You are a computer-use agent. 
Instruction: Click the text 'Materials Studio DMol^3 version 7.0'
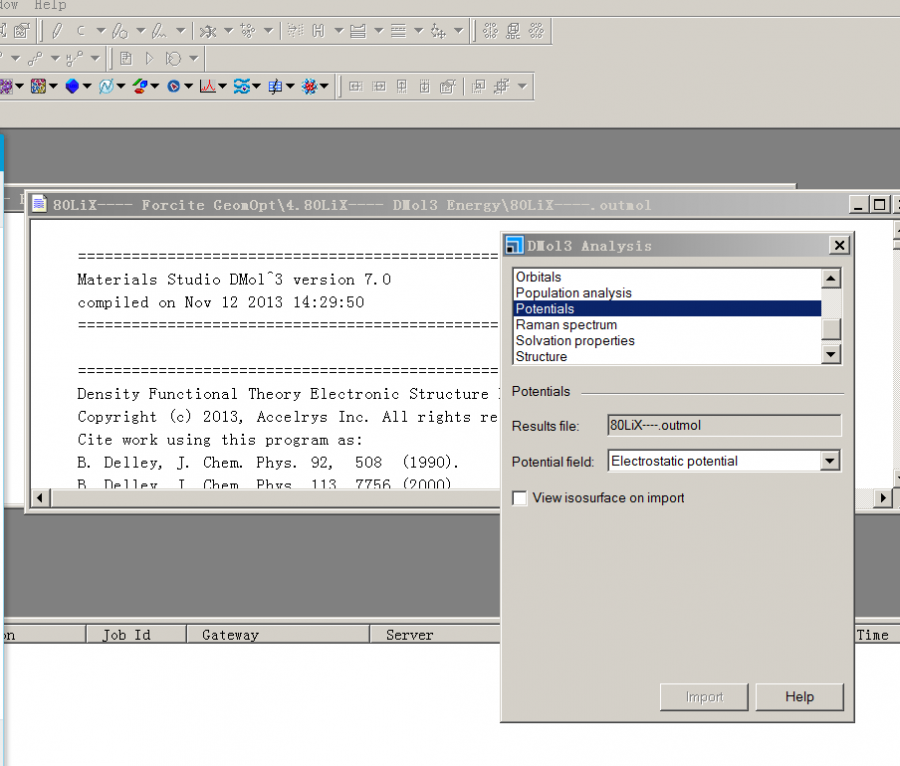click(x=234, y=279)
